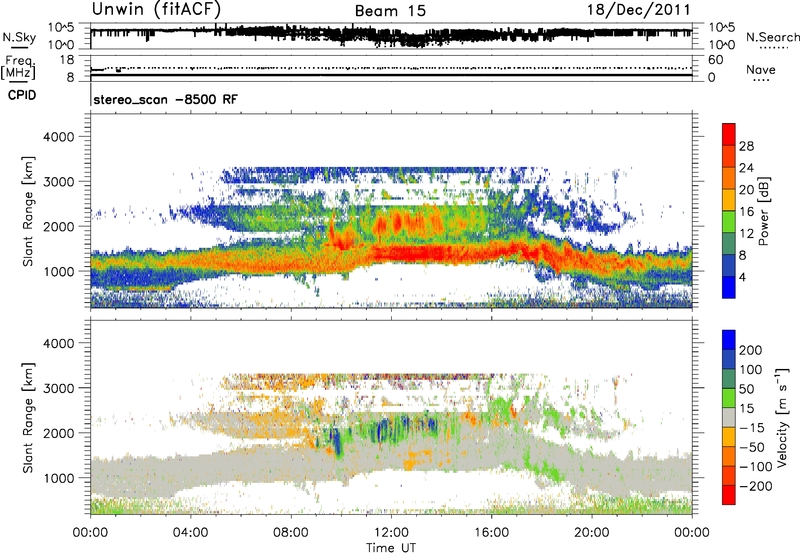The height and width of the screenshot is (554, 800).
Task: Click the '08:00' time tick label
Action: coord(291,533)
